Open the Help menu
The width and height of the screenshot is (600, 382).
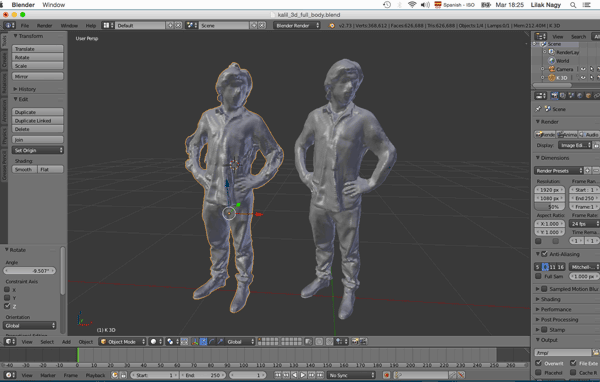click(91, 25)
